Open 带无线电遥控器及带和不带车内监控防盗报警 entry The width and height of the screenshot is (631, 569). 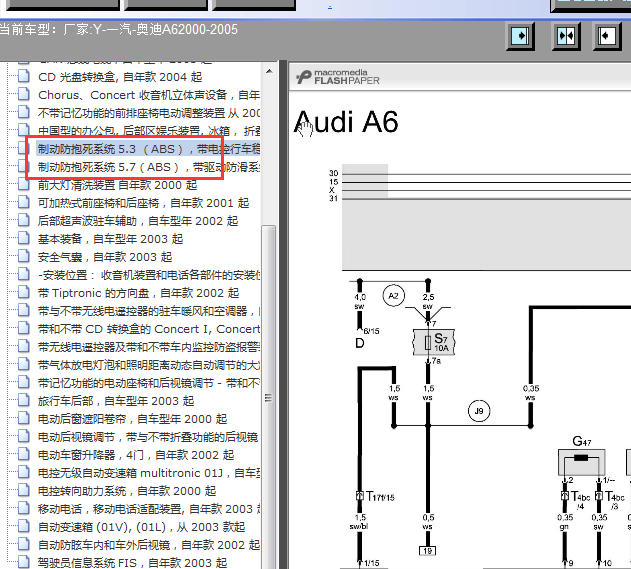(148, 347)
